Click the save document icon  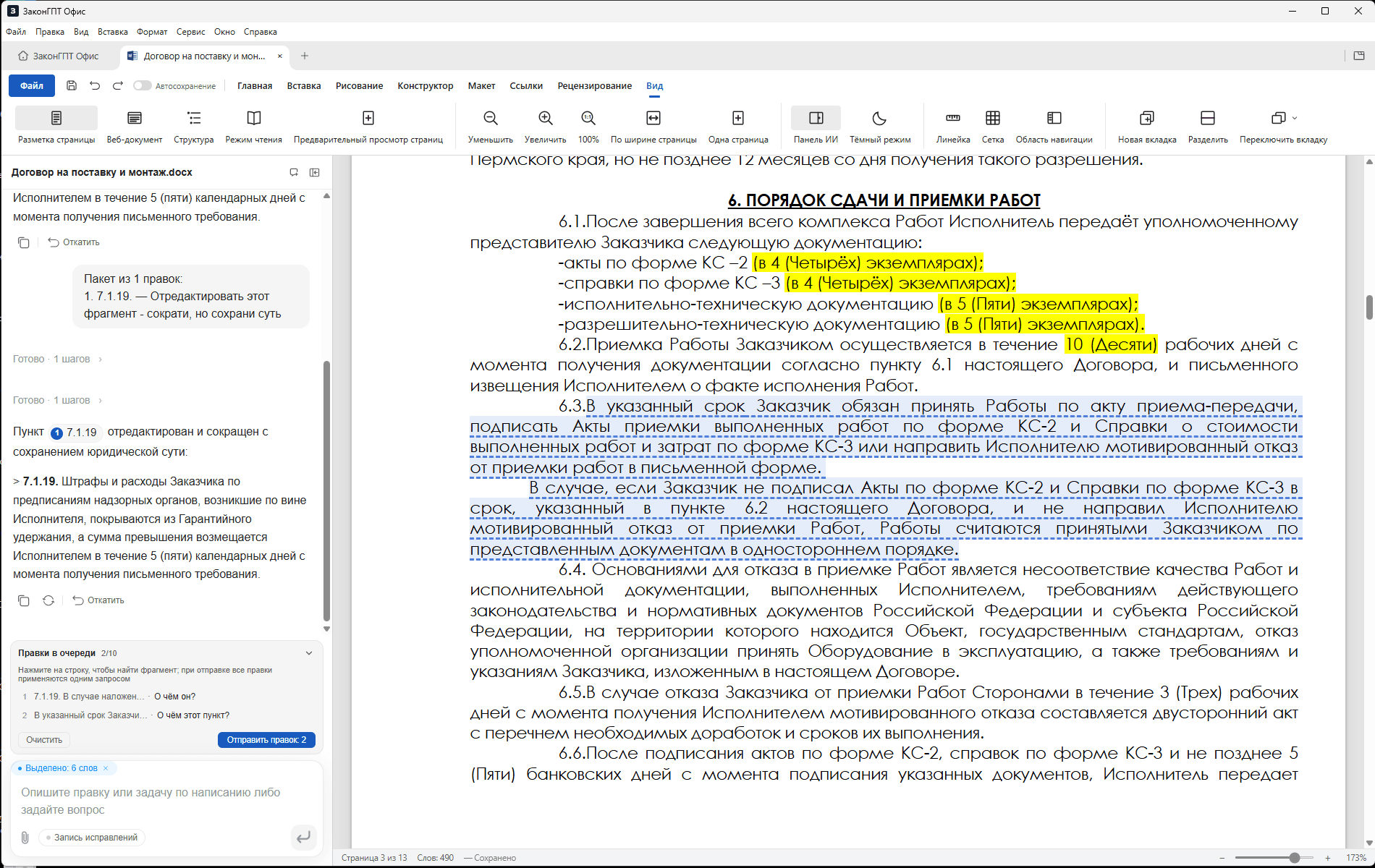coord(72,85)
